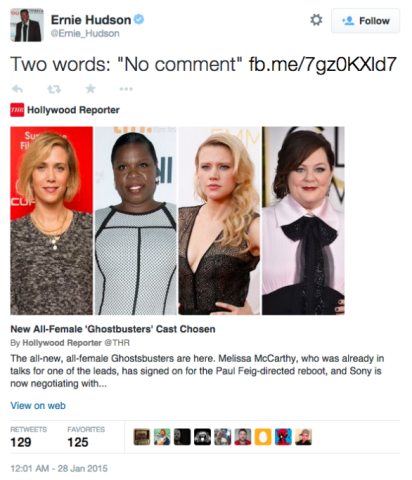412x480 pixels.
Task: Click the @THR byline handle
Action: (117, 343)
